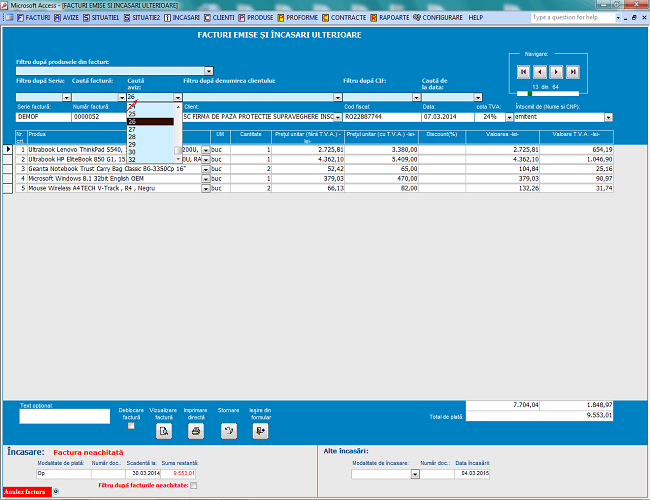Click the RAPOARTE menu icon
Screen dimensions: 650x500
click(374, 18)
